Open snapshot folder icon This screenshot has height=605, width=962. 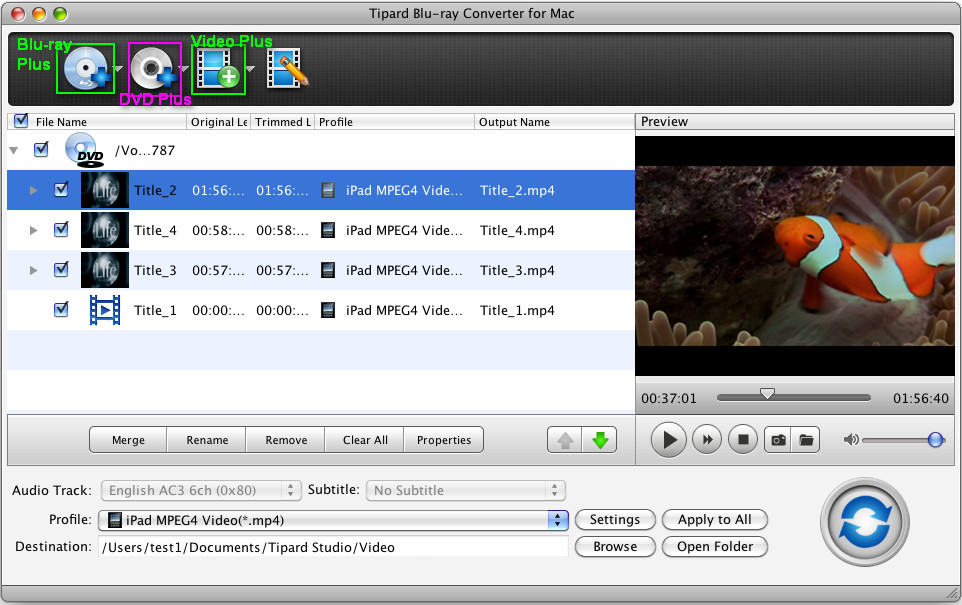806,440
